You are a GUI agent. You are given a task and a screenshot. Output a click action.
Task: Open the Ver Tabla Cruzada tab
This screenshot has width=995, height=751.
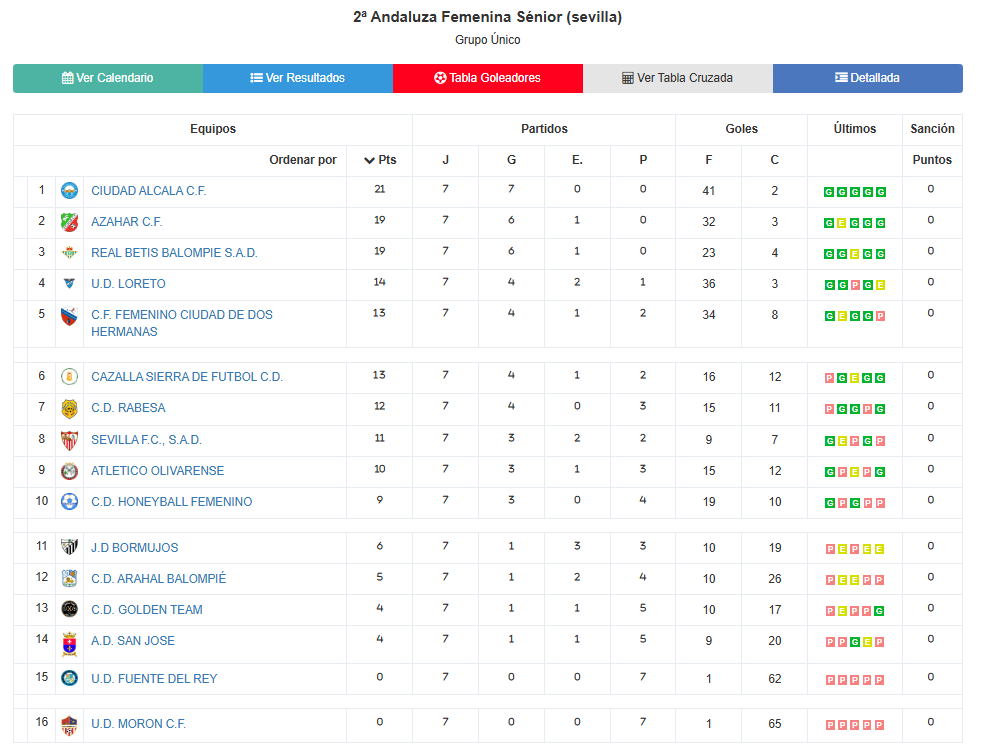(677, 78)
